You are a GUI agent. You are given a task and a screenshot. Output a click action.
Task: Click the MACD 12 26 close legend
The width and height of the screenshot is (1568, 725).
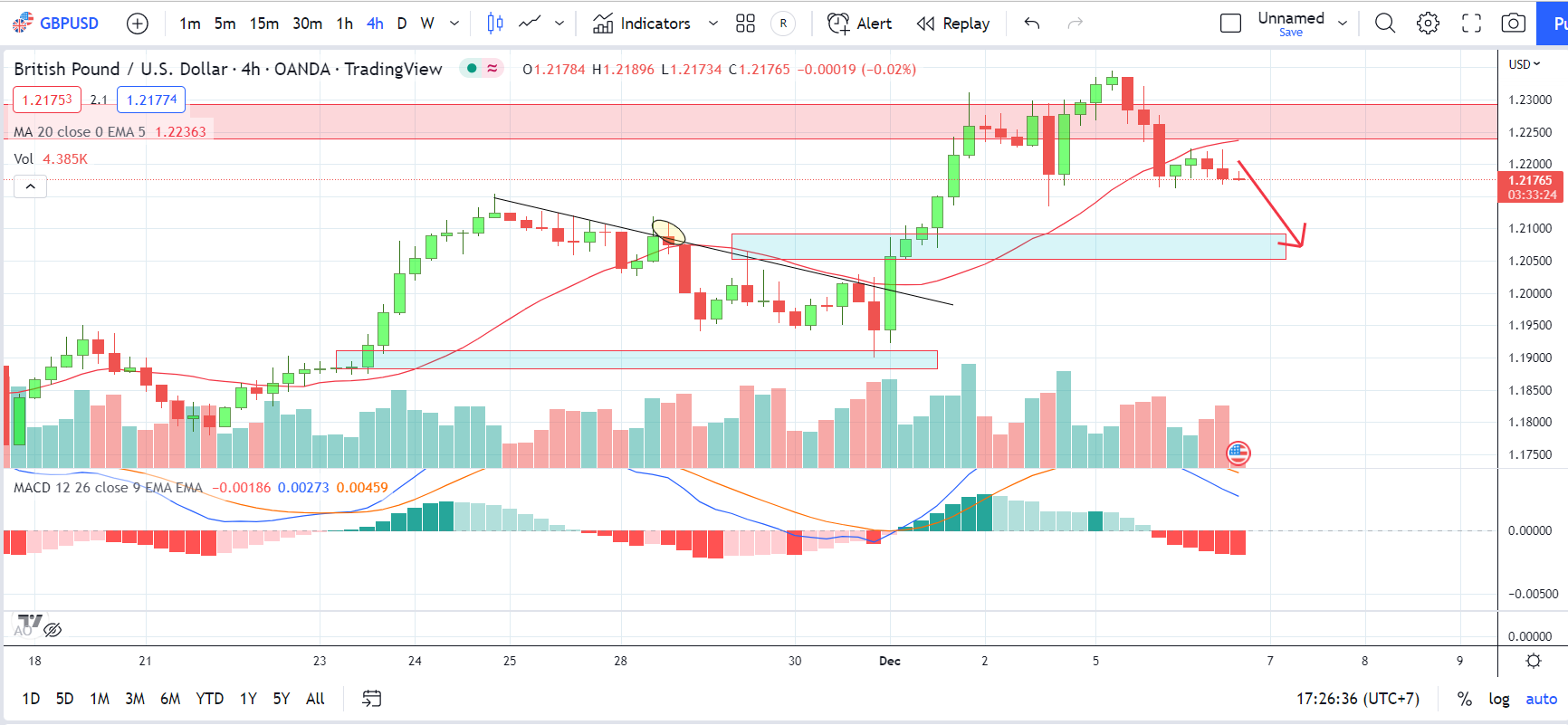tap(108, 488)
